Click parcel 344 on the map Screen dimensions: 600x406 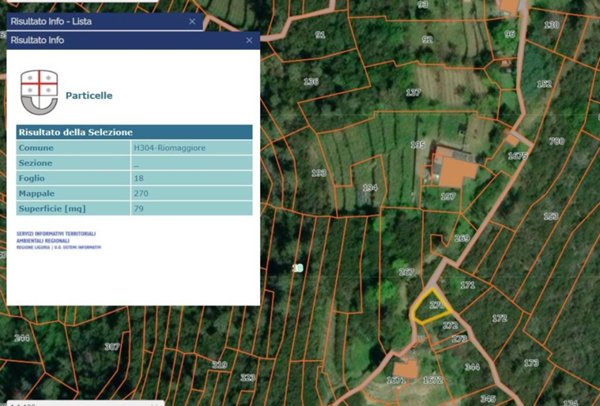tap(472, 367)
